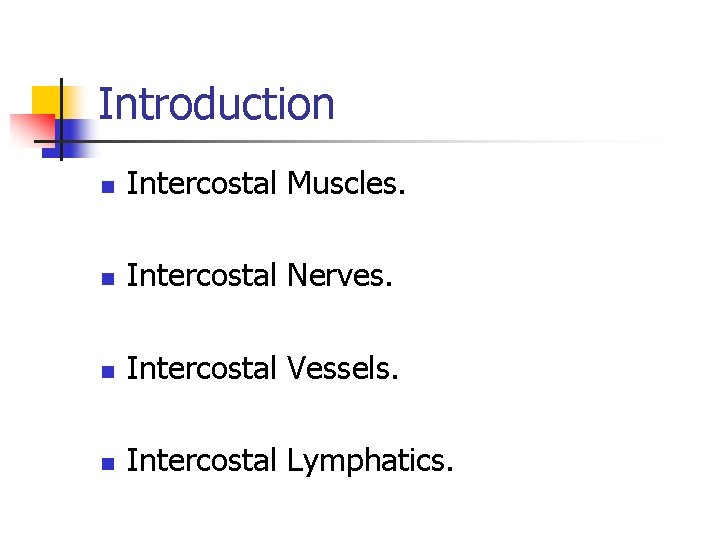The width and height of the screenshot is (720, 540).
Task: Click the word Intercostal in the third bullet
Action: pyautogui.click(x=202, y=368)
